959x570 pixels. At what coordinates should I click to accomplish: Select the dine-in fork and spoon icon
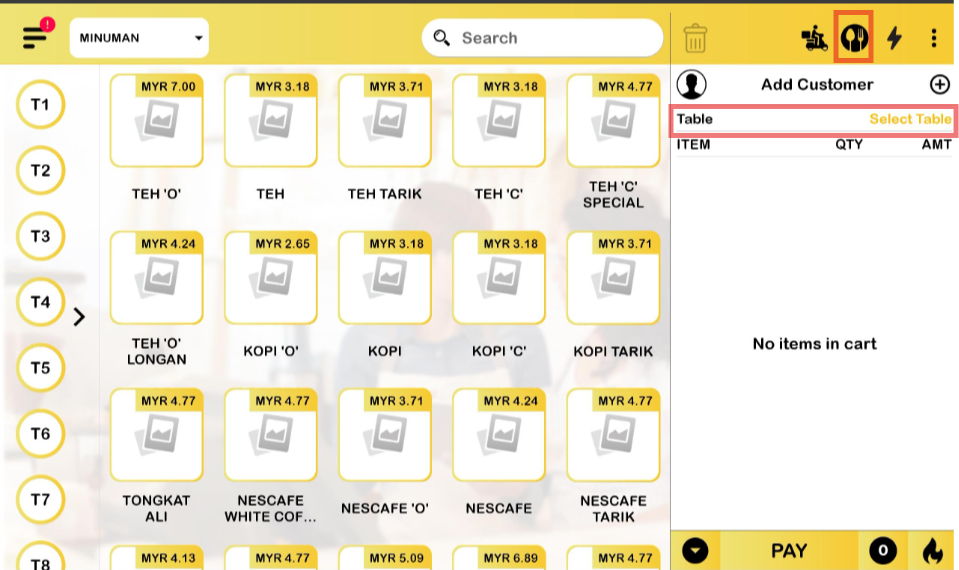point(853,38)
